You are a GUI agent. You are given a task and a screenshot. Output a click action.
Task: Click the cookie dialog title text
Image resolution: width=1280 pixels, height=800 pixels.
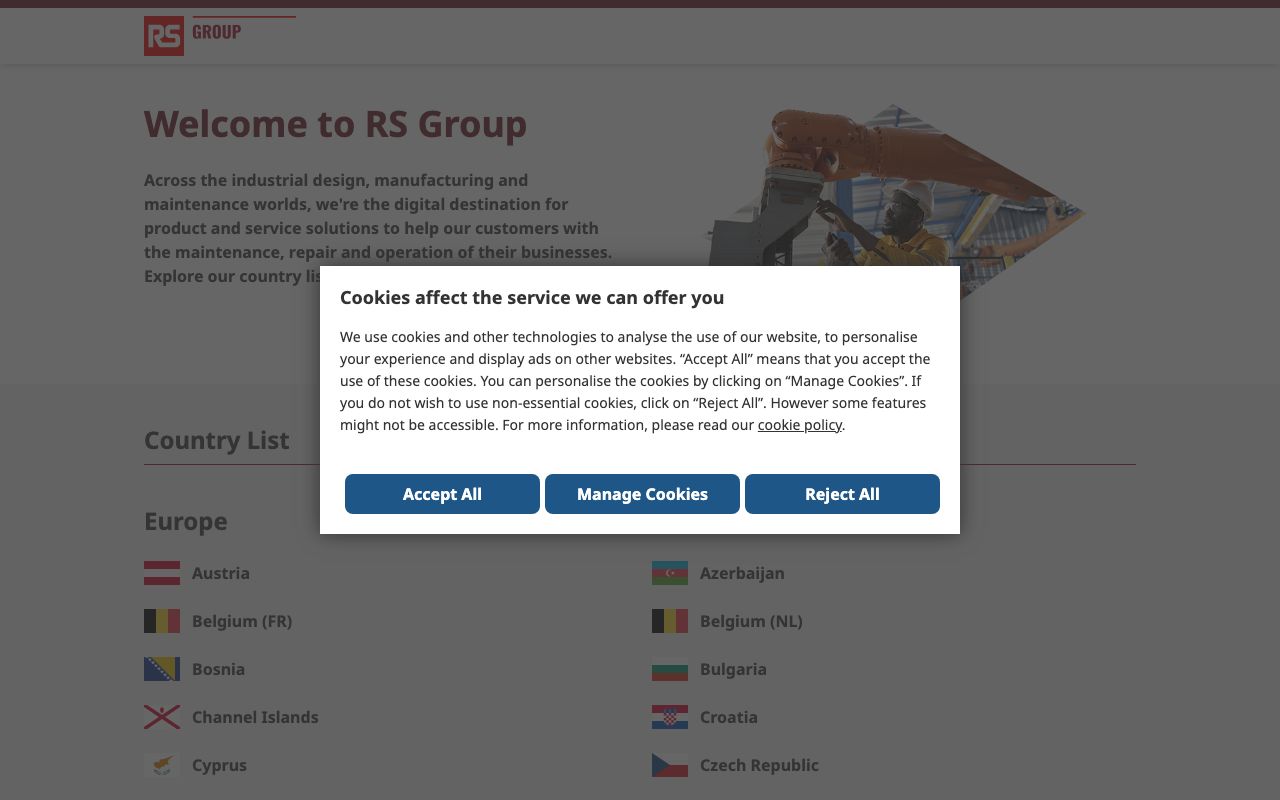pyautogui.click(x=532, y=297)
